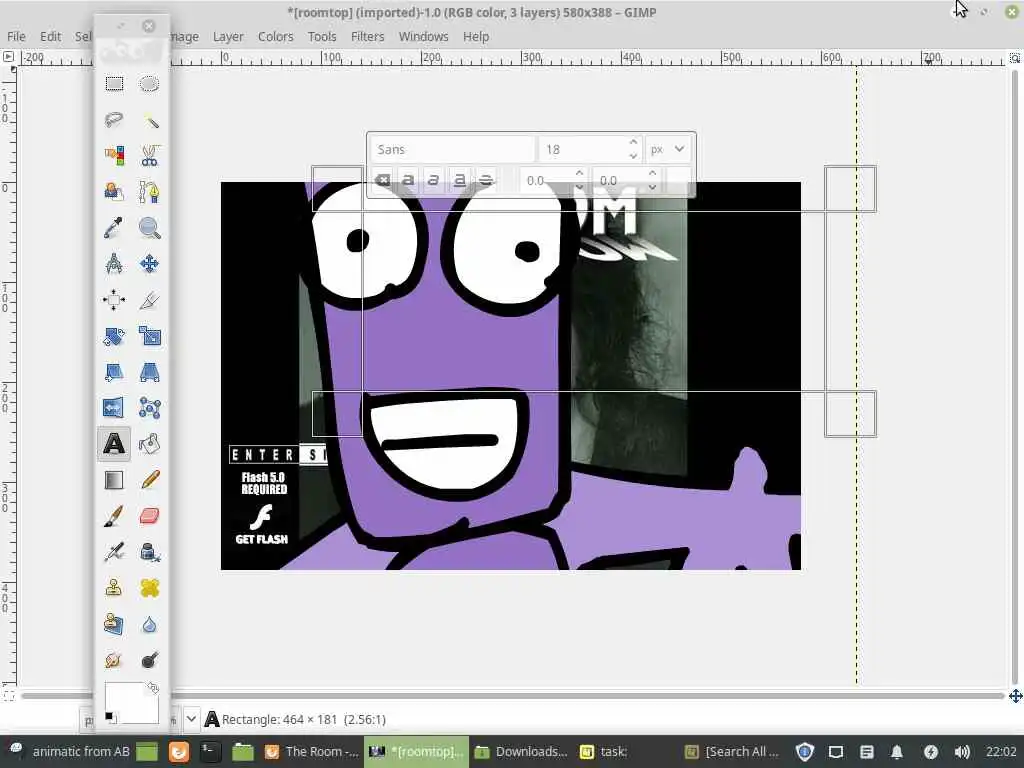Click the first 0.0 baseline field
This screenshot has height=768, width=1024.
(546, 180)
